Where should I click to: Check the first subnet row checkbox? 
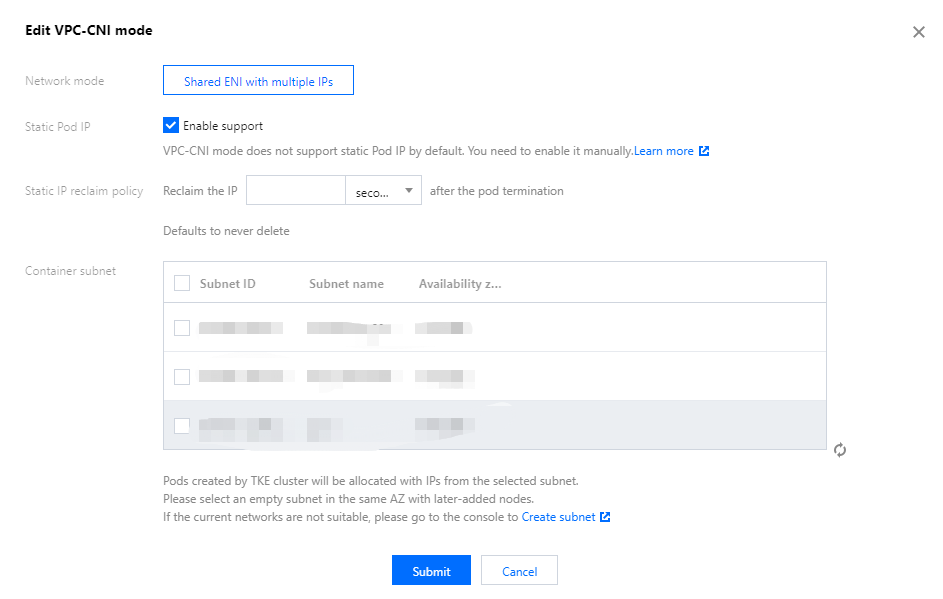[x=182, y=327]
